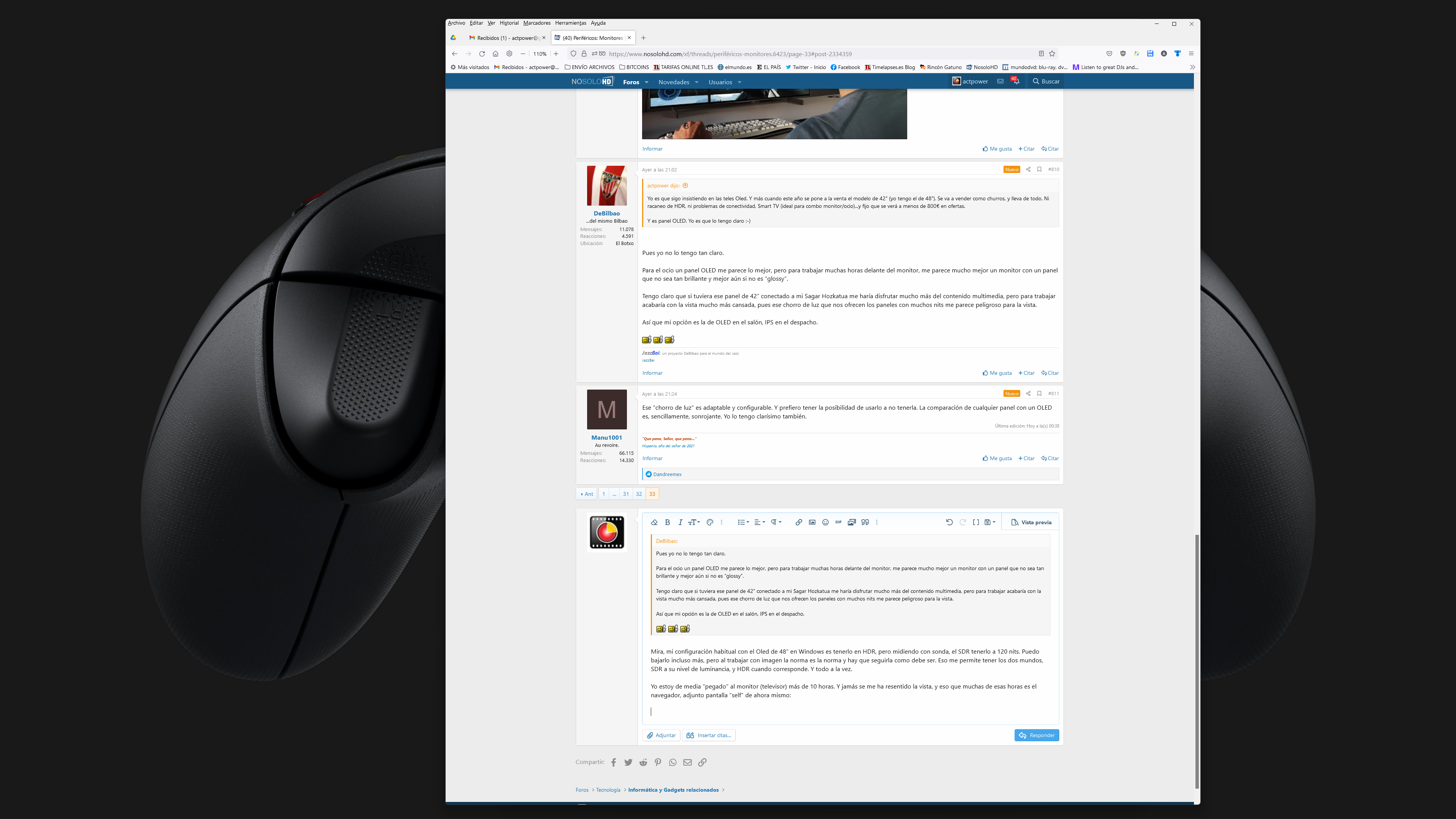Open the text color palette icon

tap(710, 522)
